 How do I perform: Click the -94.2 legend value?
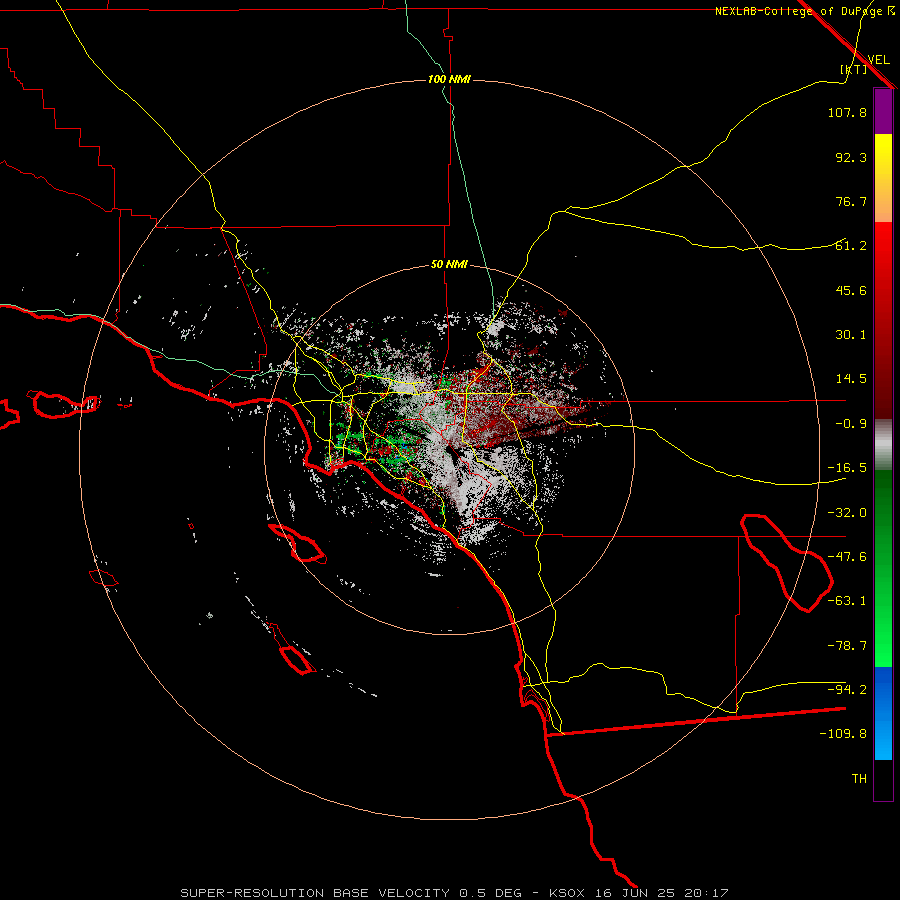[x=847, y=690]
